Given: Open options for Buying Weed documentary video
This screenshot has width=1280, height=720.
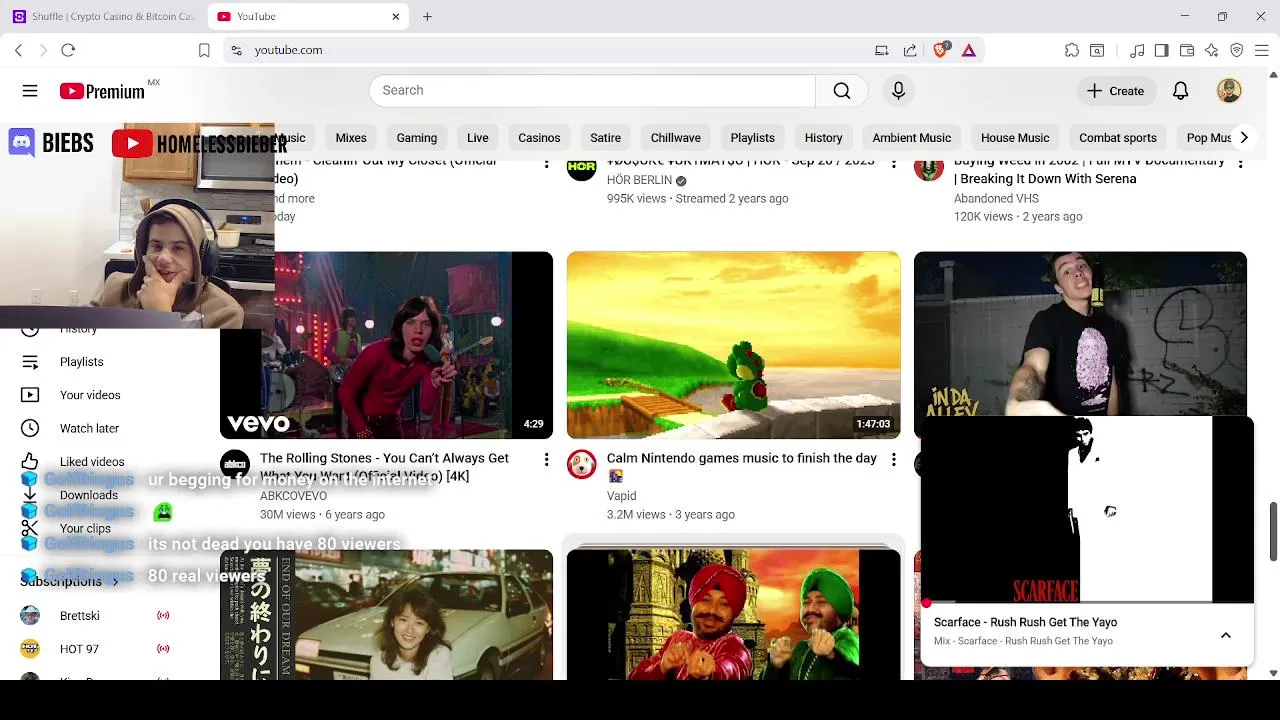Looking at the screenshot, I should (x=1240, y=163).
